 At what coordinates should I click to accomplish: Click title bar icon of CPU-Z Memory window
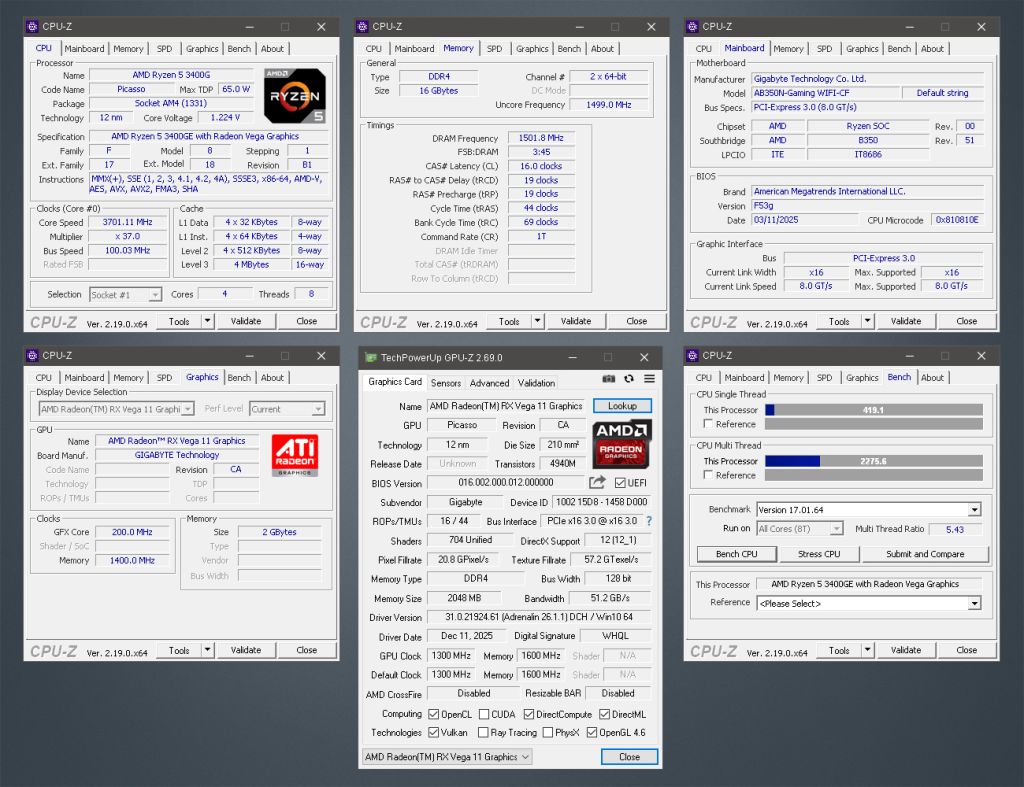[x=362, y=27]
